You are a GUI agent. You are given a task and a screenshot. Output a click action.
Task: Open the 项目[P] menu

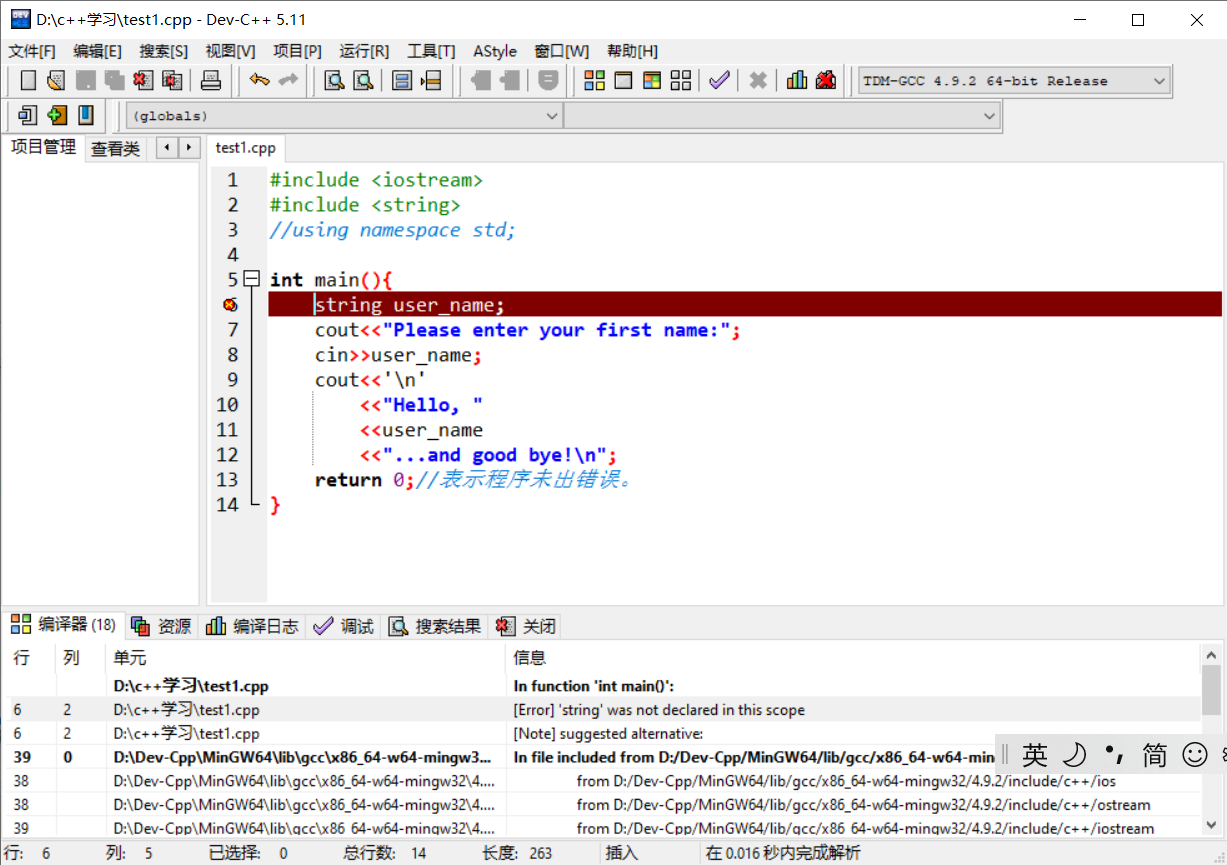[x=298, y=51]
